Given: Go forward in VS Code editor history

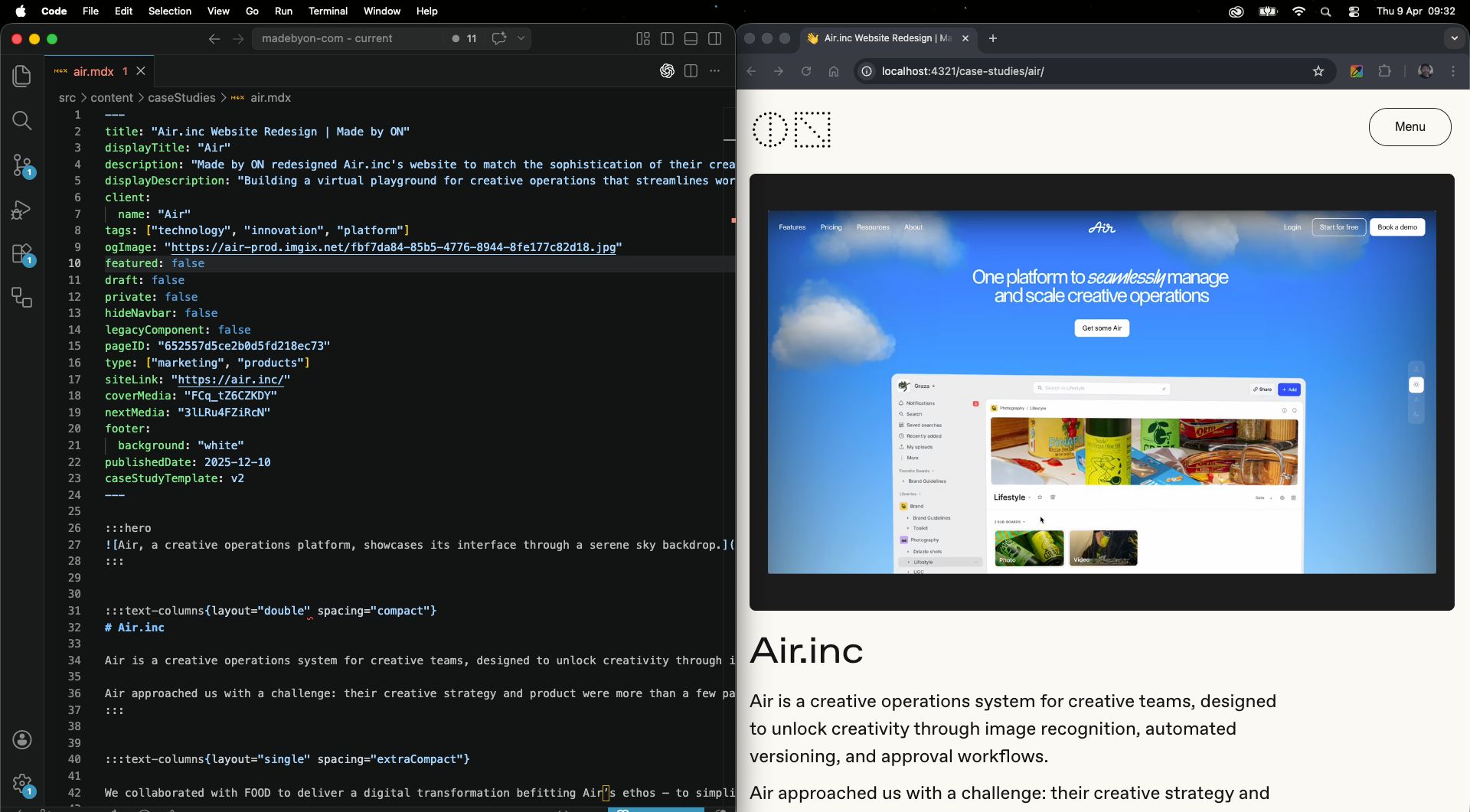Looking at the screenshot, I should click(x=238, y=38).
